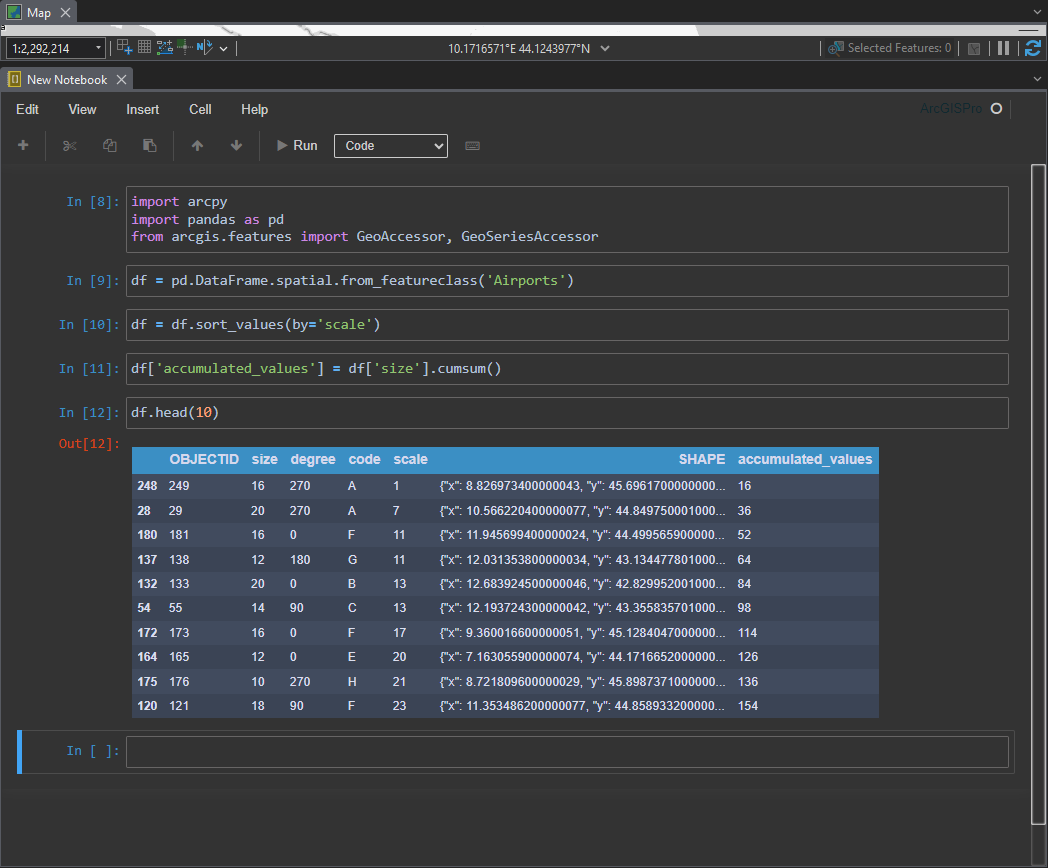The width and height of the screenshot is (1048, 868).
Task: Close the New Notebook tab
Action: (x=121, y=80)
